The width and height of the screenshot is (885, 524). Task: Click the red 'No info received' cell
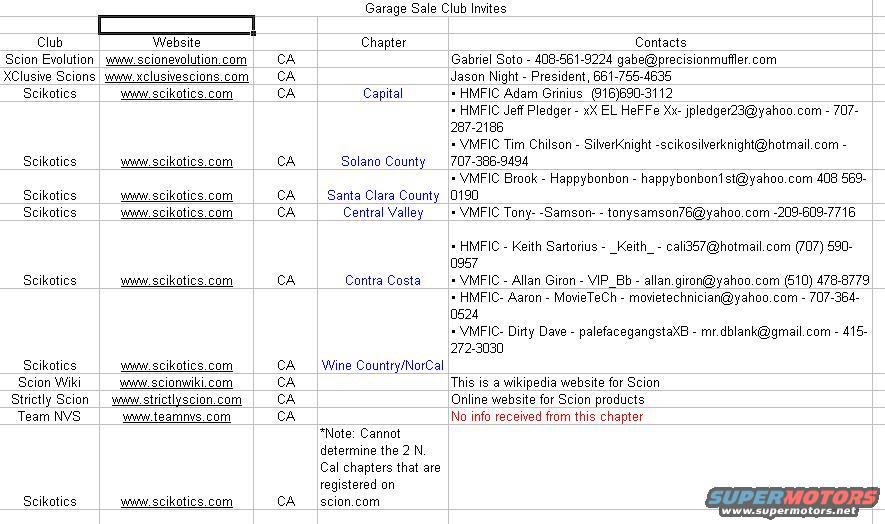[547, 417]
